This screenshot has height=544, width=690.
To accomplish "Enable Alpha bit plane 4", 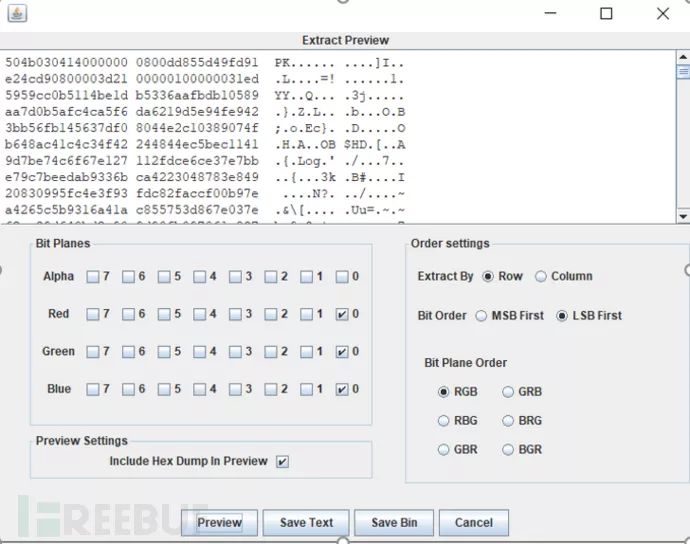I will tap(199, 276).
